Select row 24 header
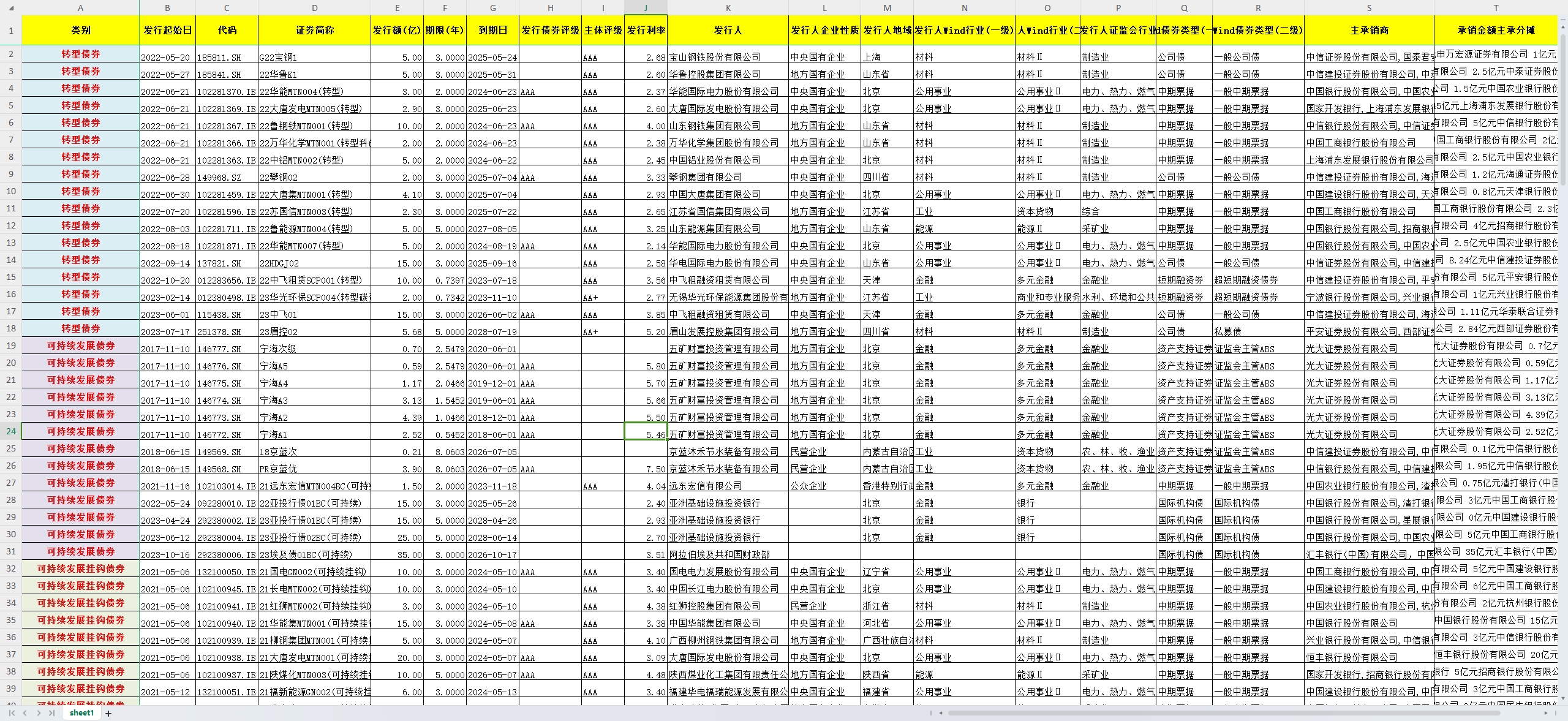 [10, 431]
